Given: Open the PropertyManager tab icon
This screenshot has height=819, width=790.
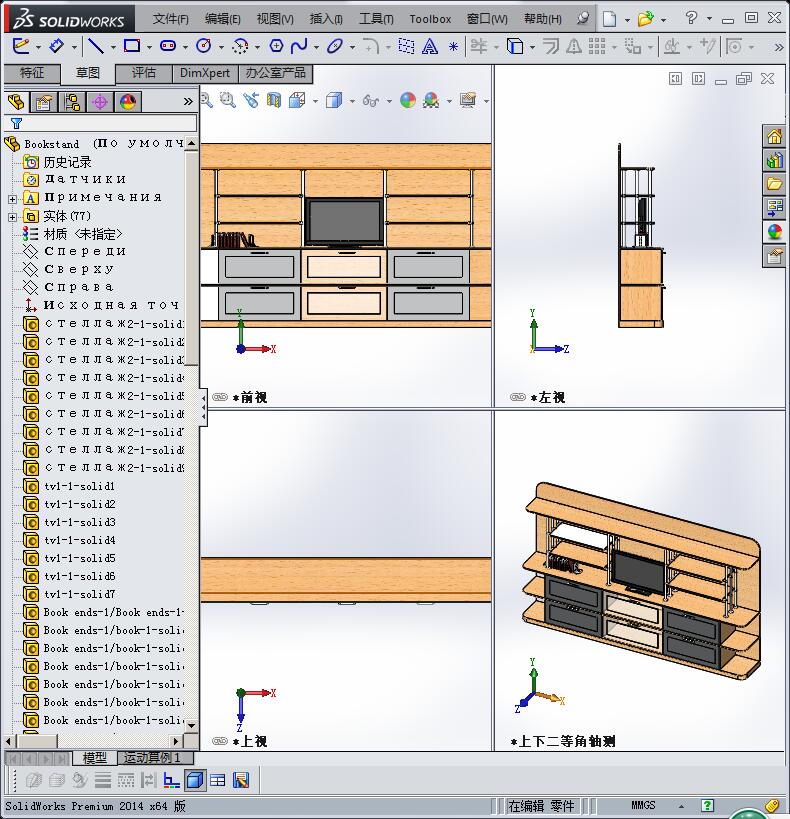Looking at the screenshot, I should pos(44,101).
